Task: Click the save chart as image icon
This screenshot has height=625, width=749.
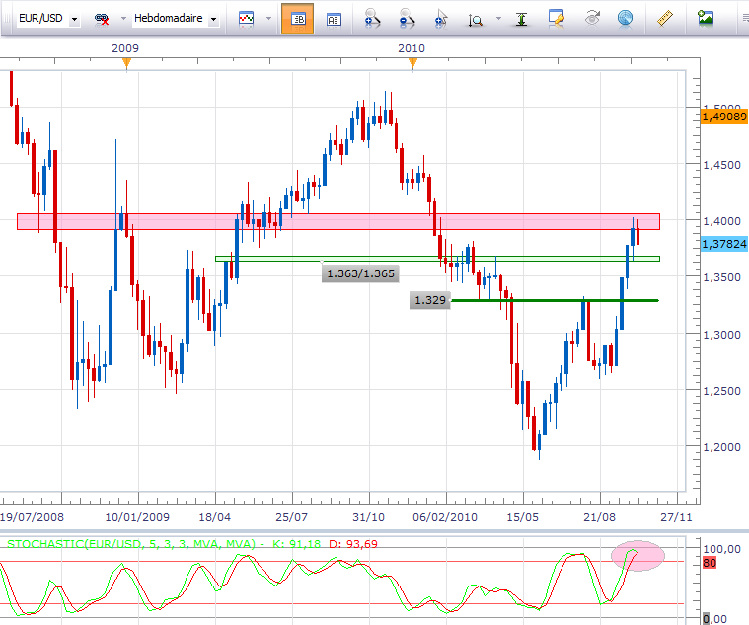Action: click(706, 19)
